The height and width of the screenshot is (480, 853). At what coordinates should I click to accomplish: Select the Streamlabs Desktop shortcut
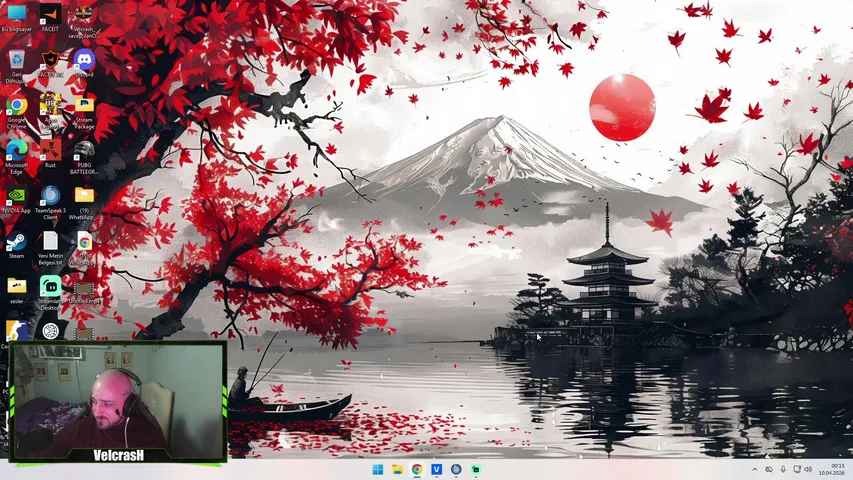pyautogui.click(x=50, y=293)
